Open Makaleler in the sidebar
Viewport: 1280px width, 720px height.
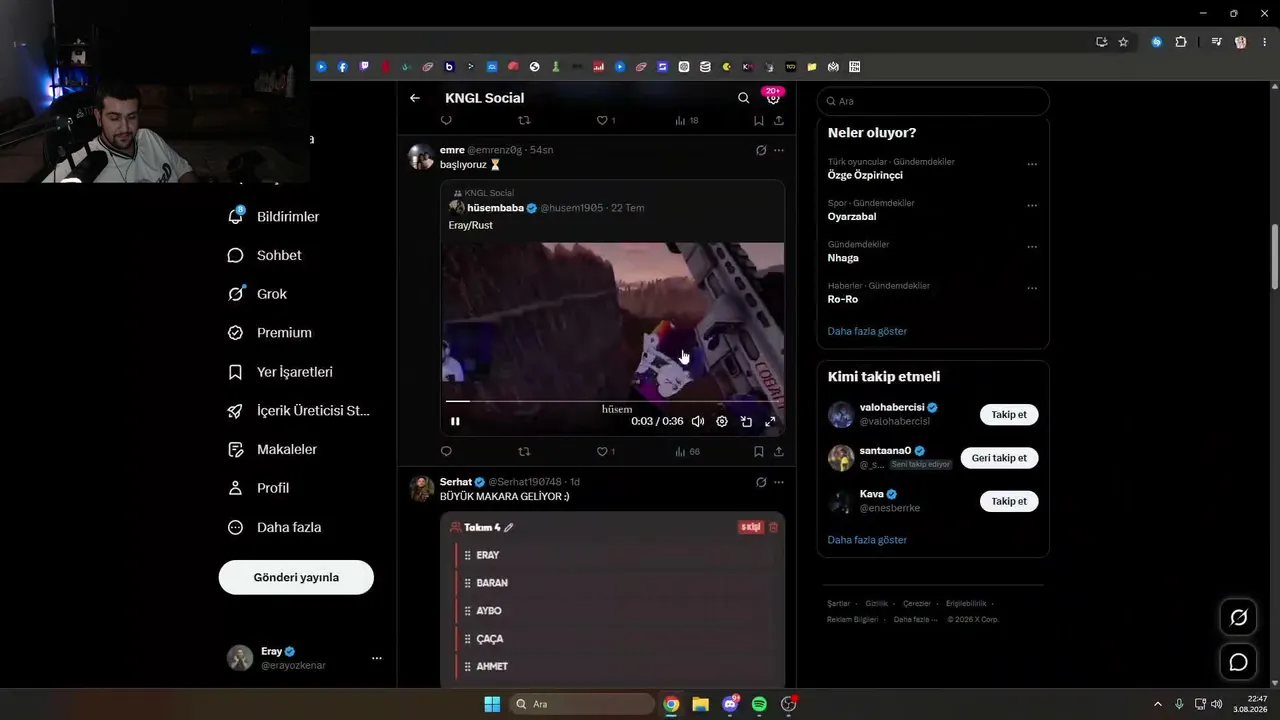tap(272, 450)
